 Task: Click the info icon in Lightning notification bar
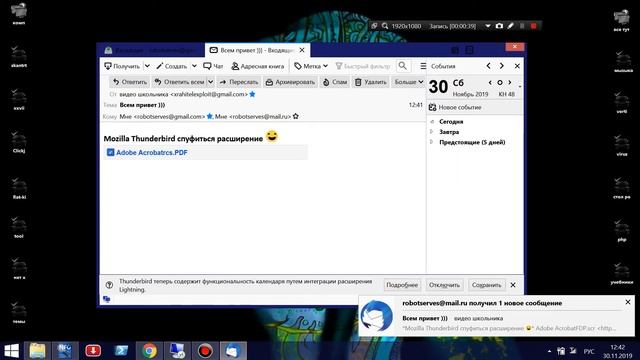pos(109,285)
